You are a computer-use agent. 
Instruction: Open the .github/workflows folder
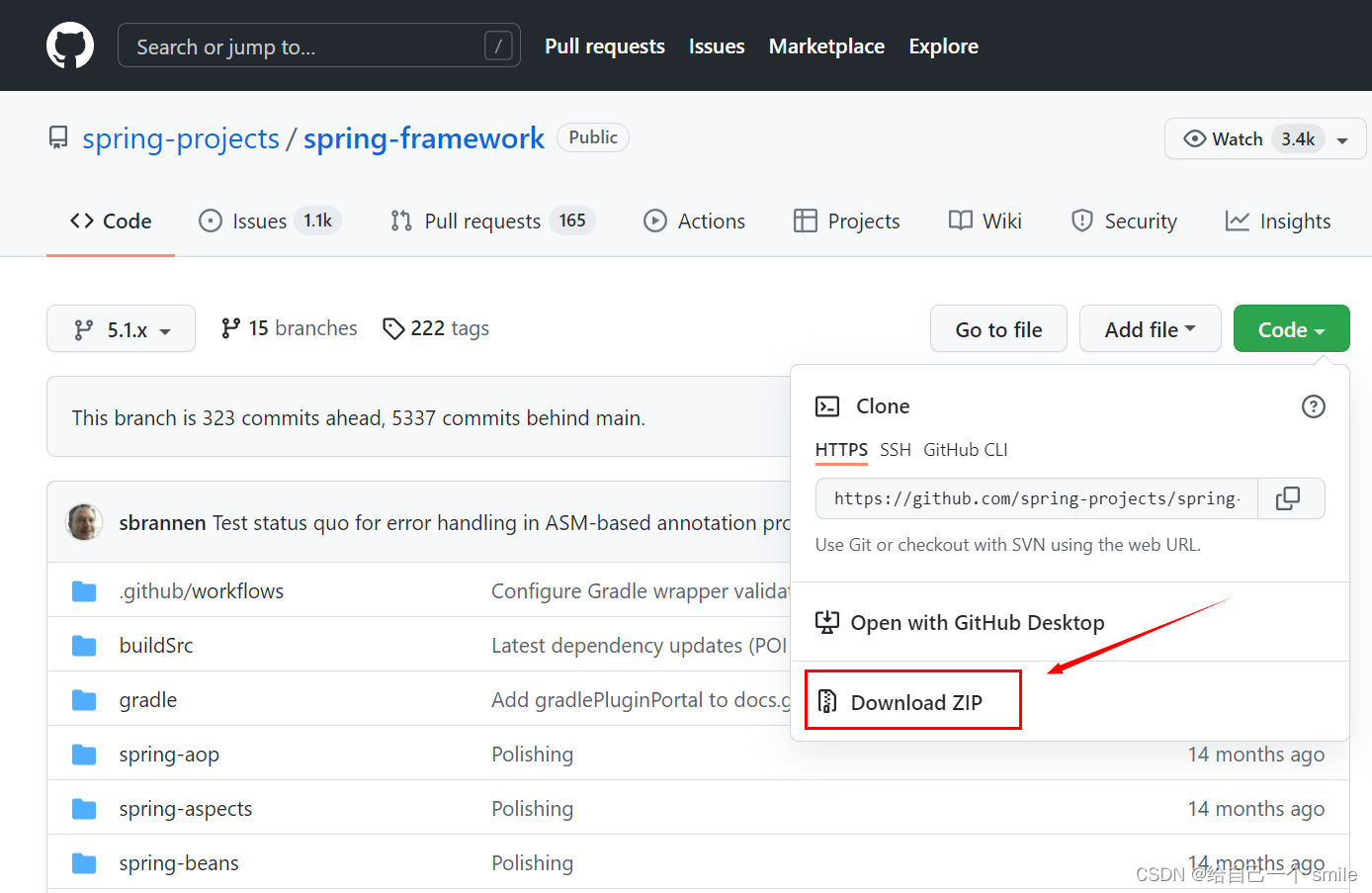tap(202, 591)
